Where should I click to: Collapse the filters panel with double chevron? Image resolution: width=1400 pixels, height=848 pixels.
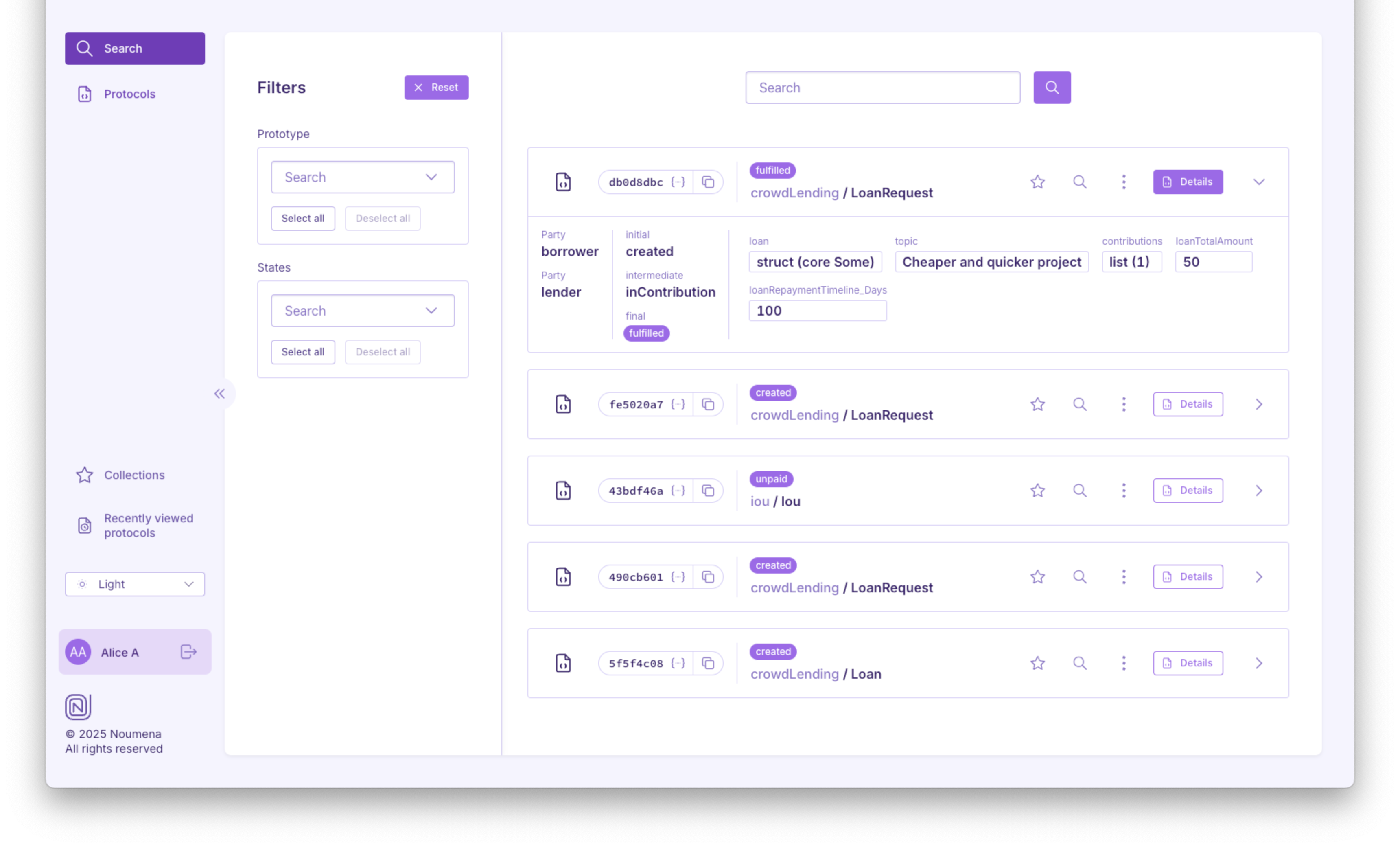(219, 393)
